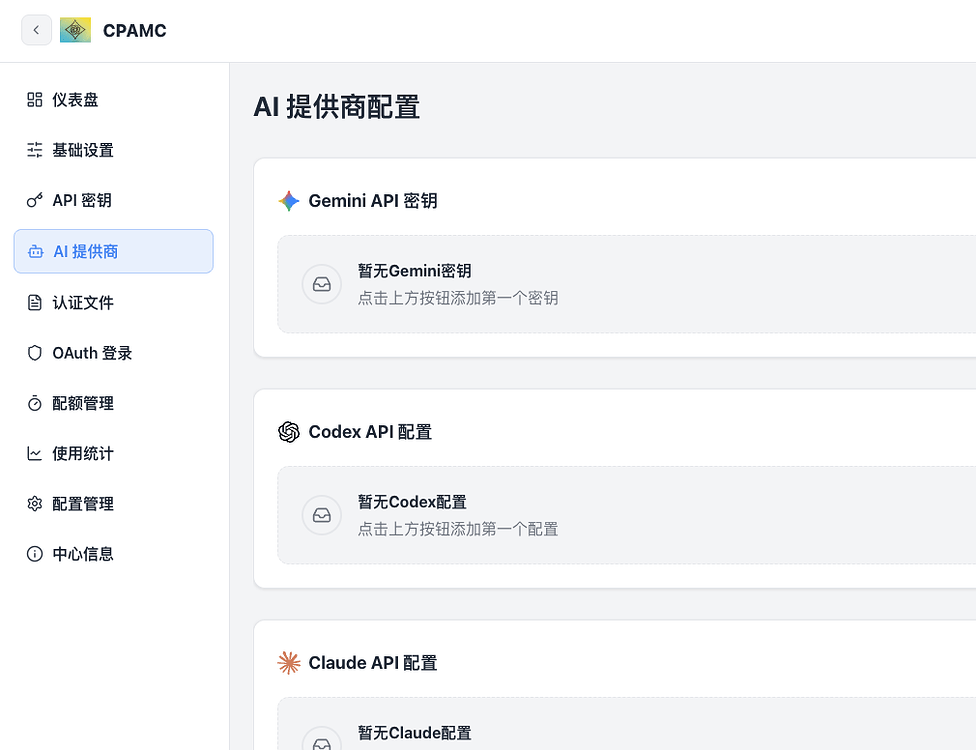Click the CPAMC title text

134,30
